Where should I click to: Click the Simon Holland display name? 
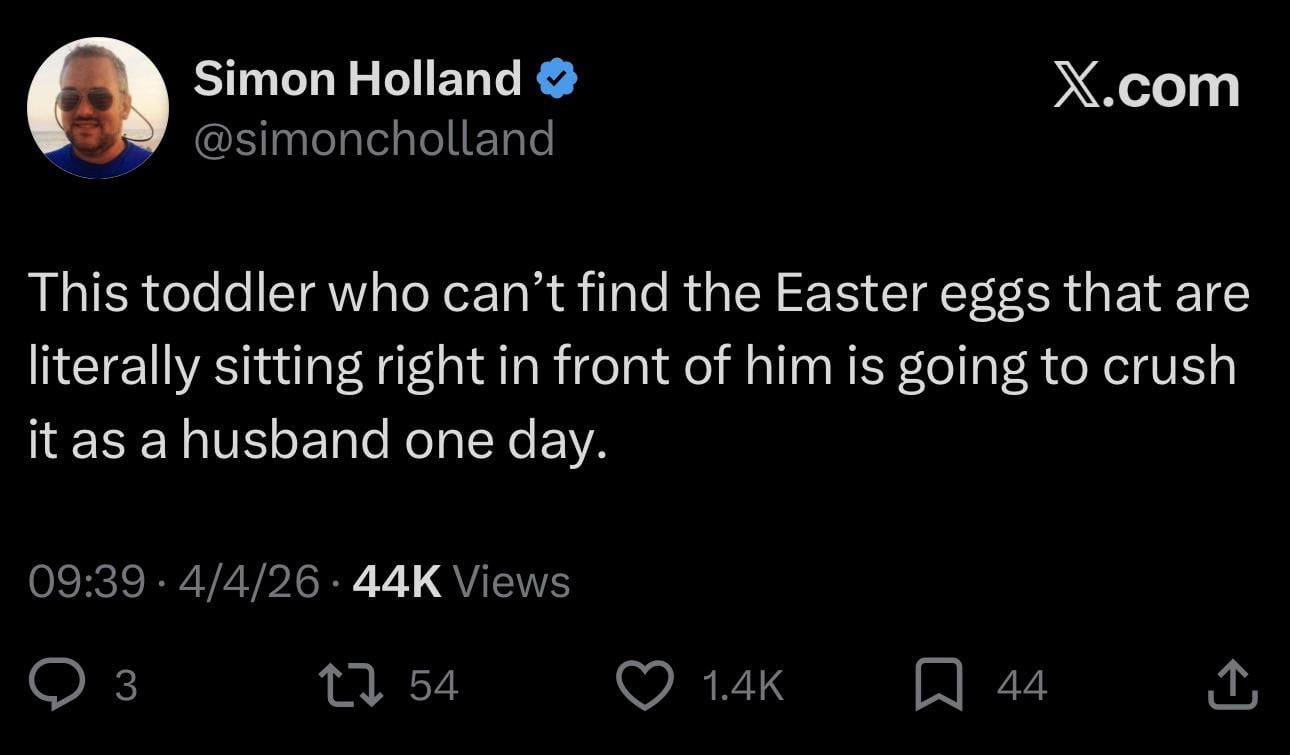tap(357, 79)
